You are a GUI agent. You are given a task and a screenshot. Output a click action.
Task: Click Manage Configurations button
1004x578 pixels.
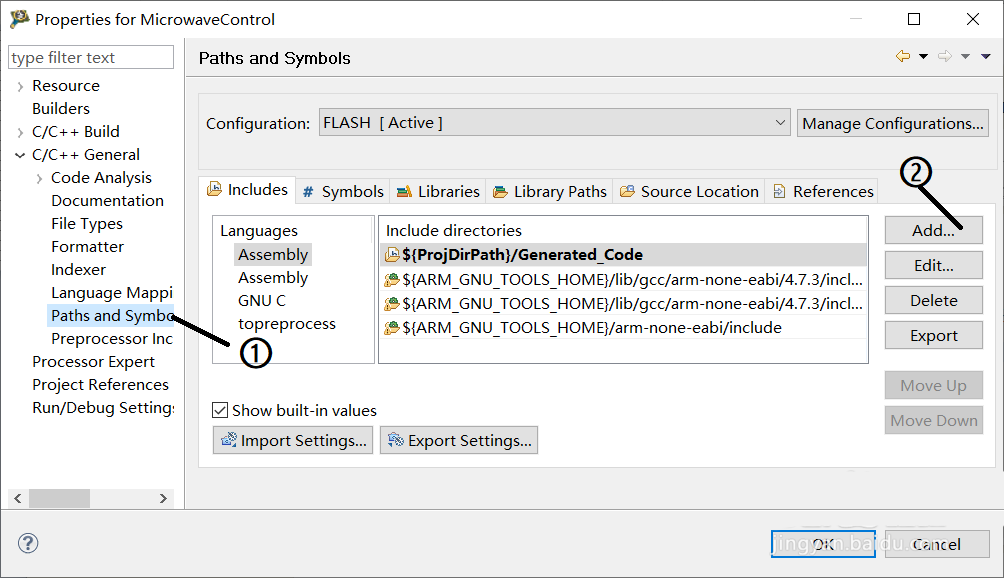click(892, 124)
